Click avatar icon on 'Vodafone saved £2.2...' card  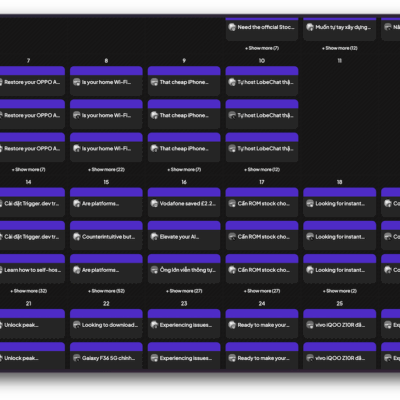(154, 203)
